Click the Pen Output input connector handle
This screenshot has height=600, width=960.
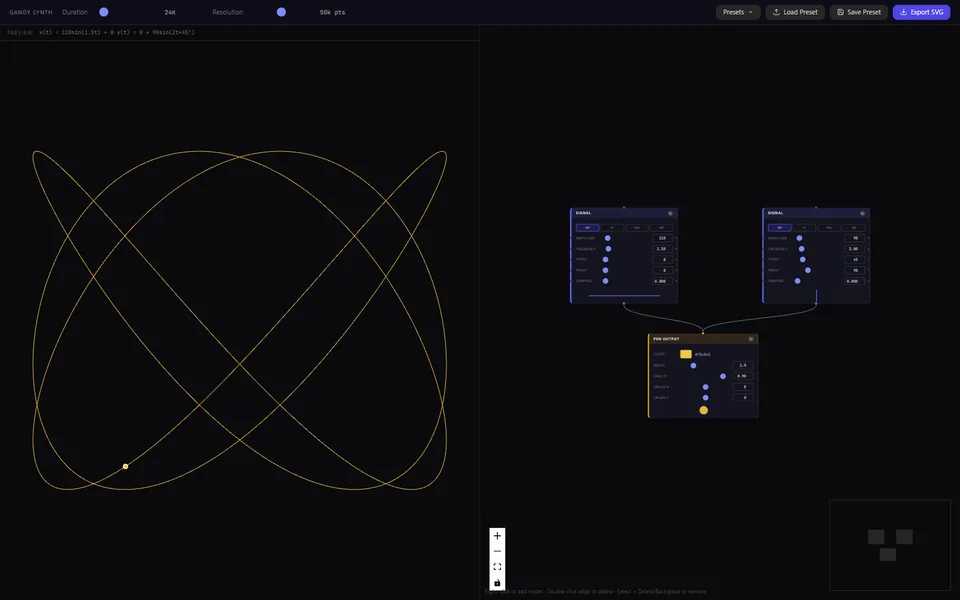(703, 333)
